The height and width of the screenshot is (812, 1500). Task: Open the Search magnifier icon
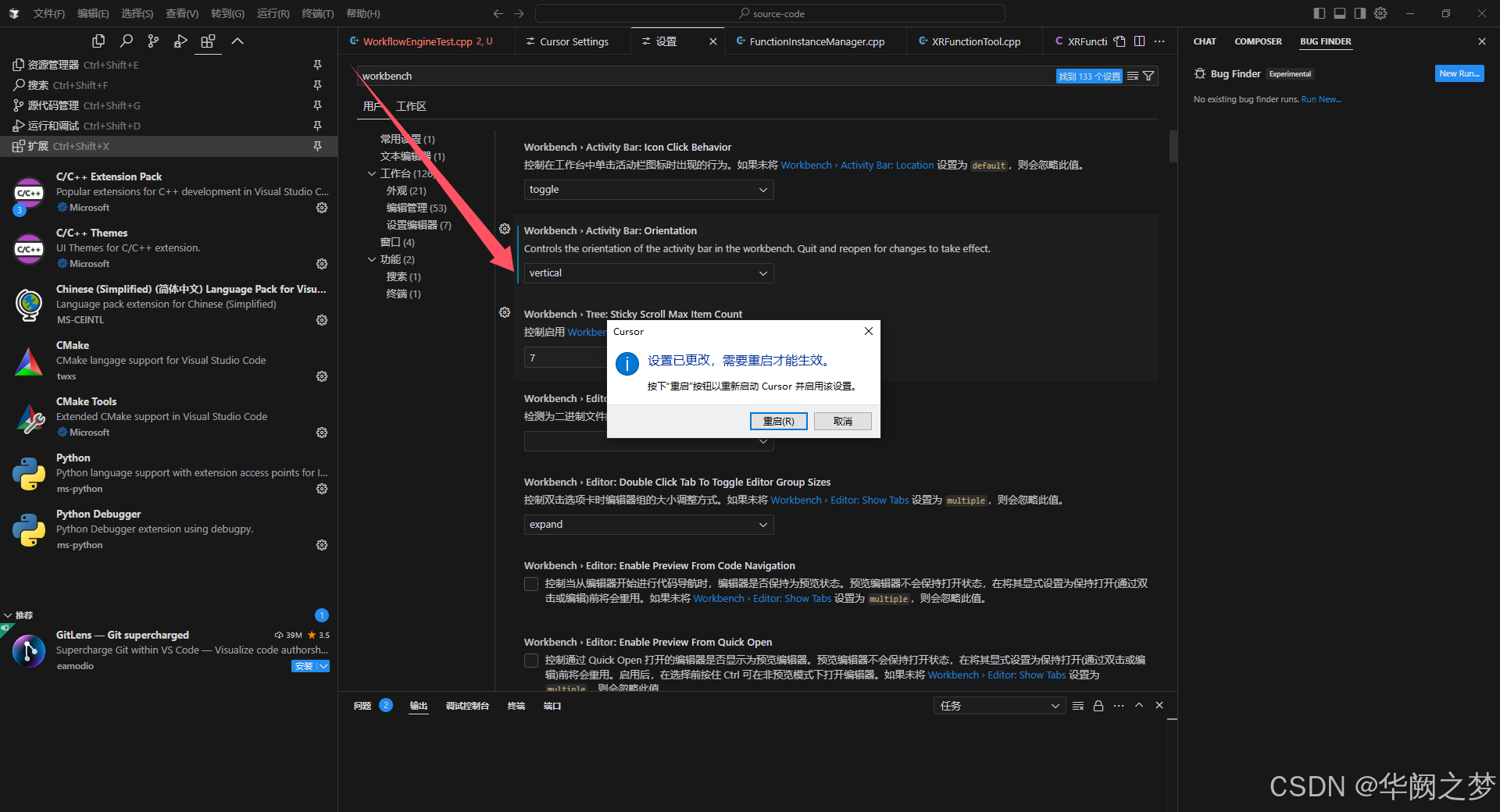click(126, 41)
